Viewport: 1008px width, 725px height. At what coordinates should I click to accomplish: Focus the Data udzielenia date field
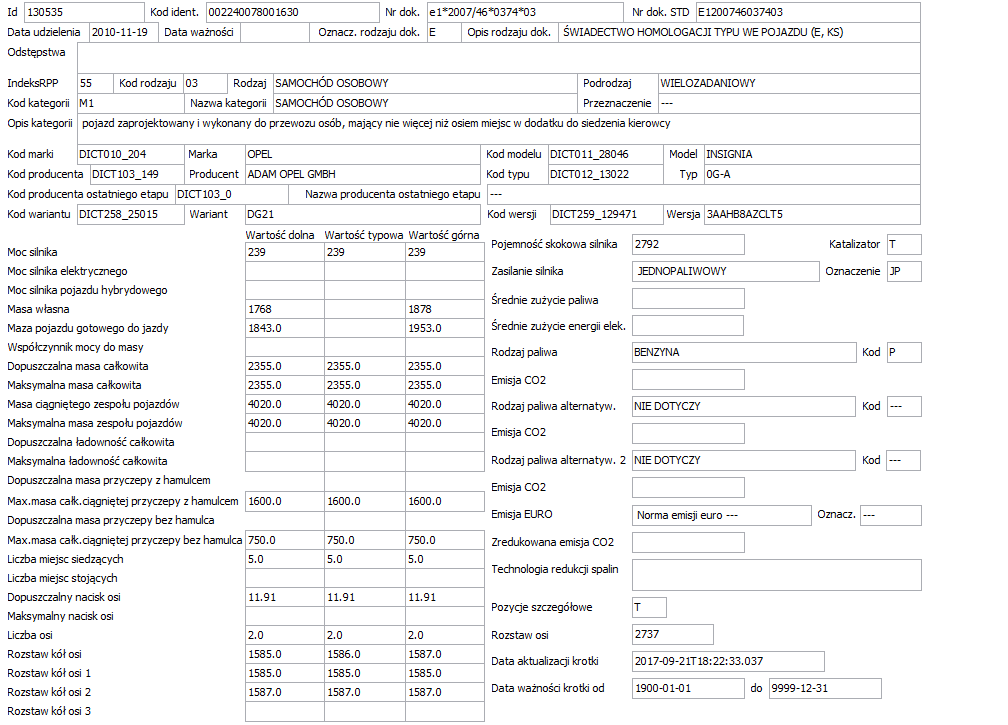[x=123, y=32]
